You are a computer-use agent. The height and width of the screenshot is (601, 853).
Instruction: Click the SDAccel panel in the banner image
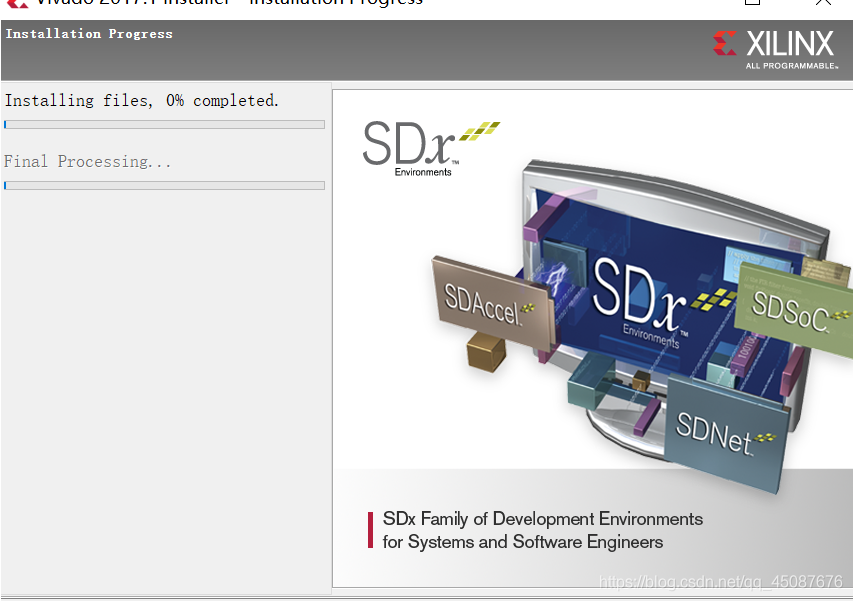click(492, 302)
